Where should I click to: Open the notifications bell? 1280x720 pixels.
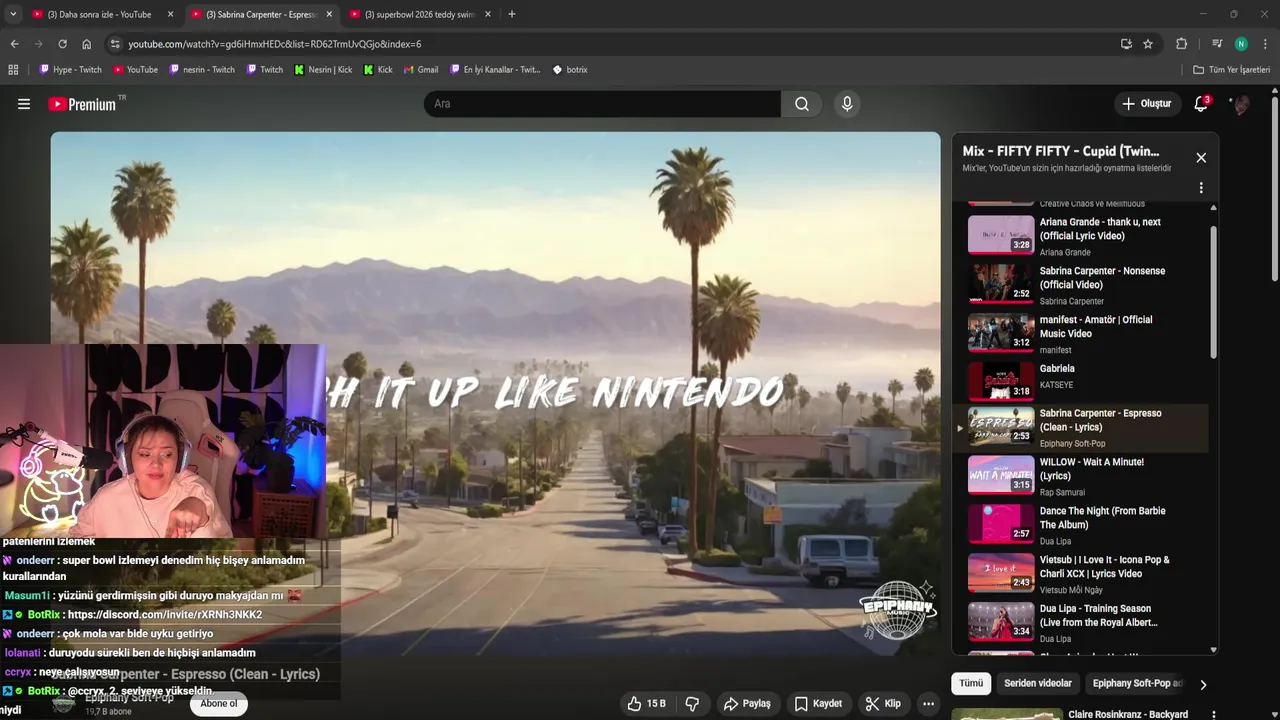1201,104
